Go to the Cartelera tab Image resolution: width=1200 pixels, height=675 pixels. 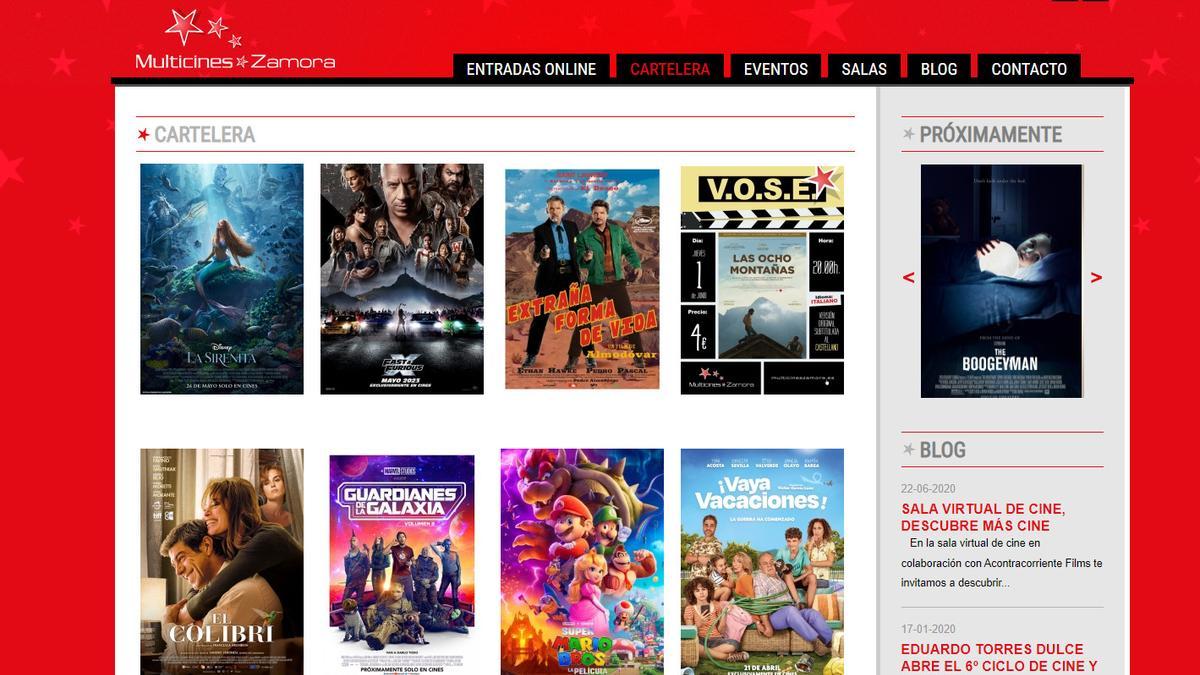[670, 69]
